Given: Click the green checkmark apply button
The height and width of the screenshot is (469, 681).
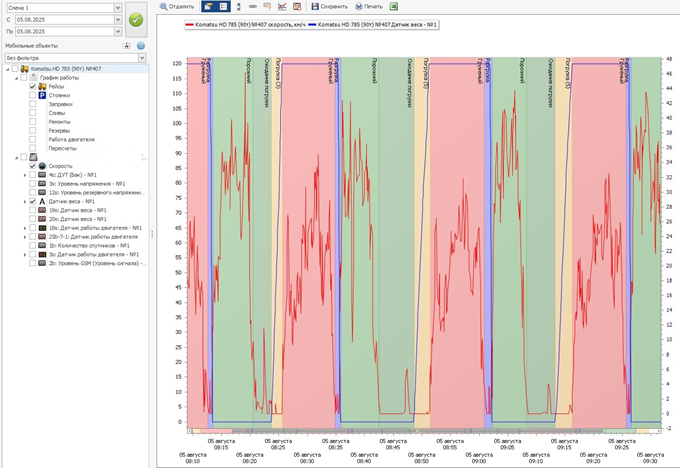Looking at the screenshot, I should point(136,19).
